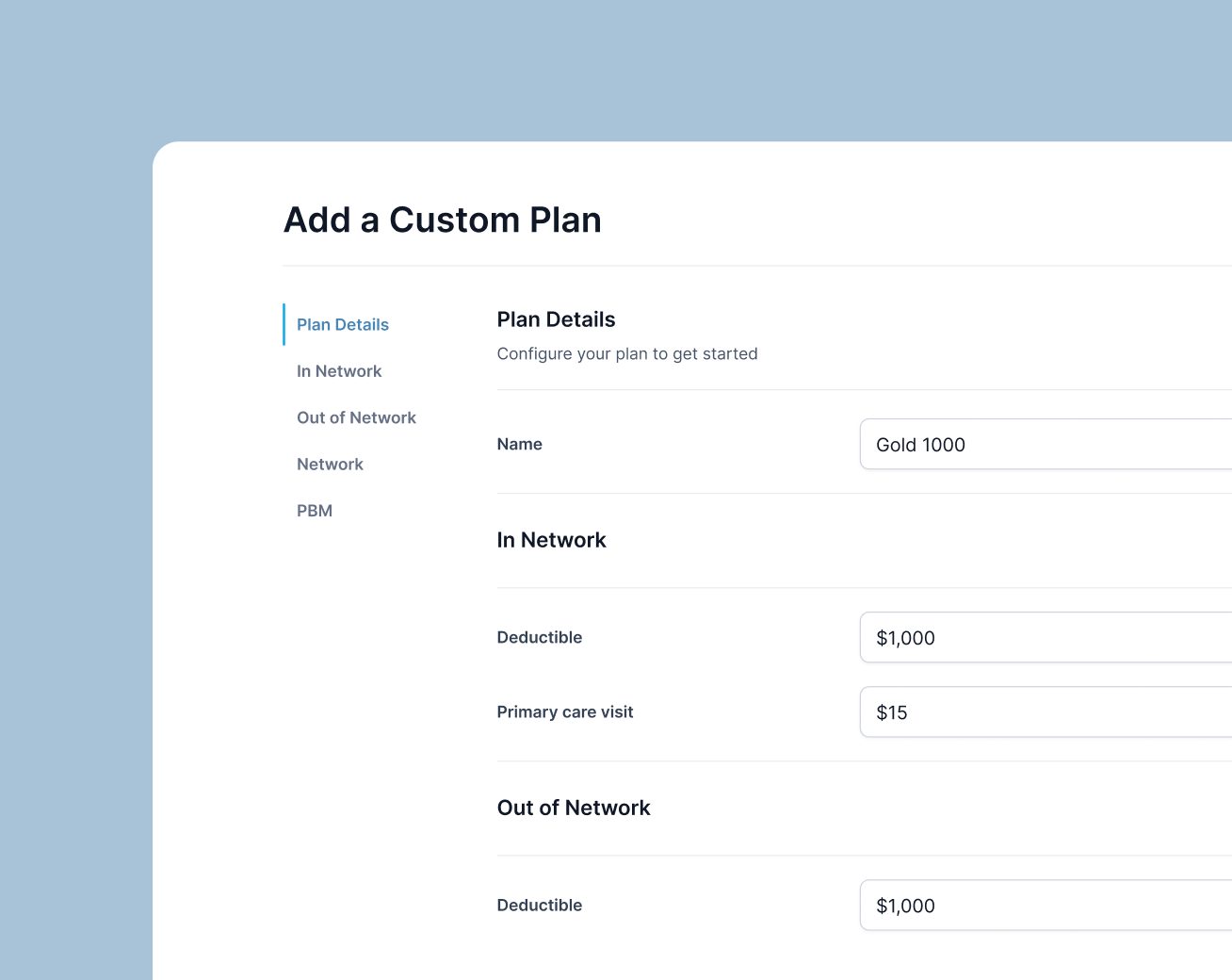Click the Primary care visit label
This screenshot has height=980, width=1232.
click(565, 712)
